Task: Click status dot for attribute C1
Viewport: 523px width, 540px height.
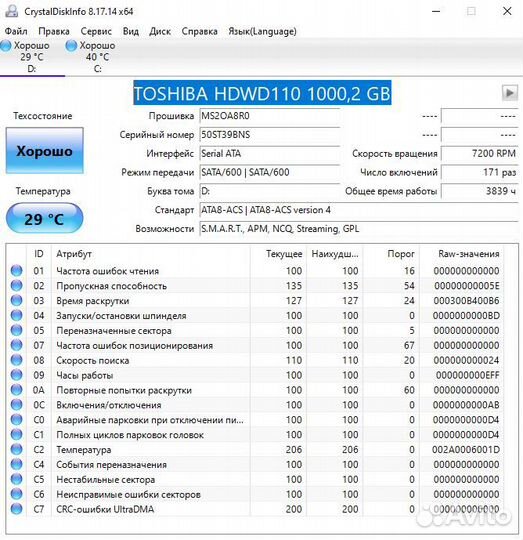Action: click(x=16, y=435)
